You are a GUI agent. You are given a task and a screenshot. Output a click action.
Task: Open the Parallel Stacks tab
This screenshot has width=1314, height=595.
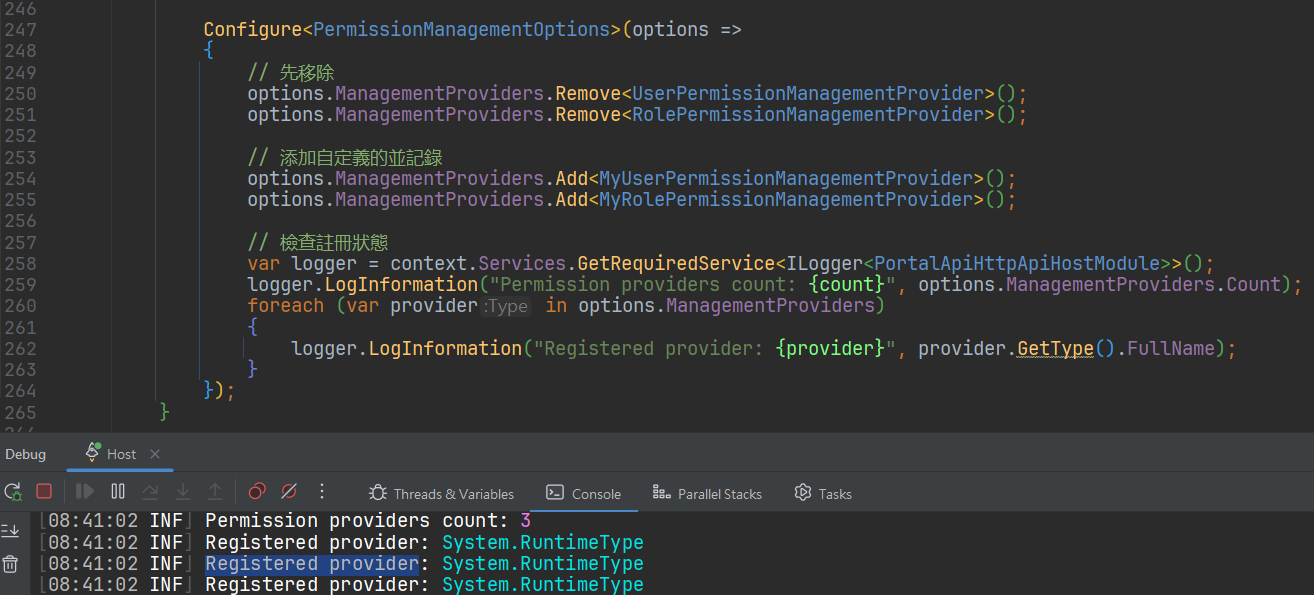pyautogui.click(x=707, y=494)
